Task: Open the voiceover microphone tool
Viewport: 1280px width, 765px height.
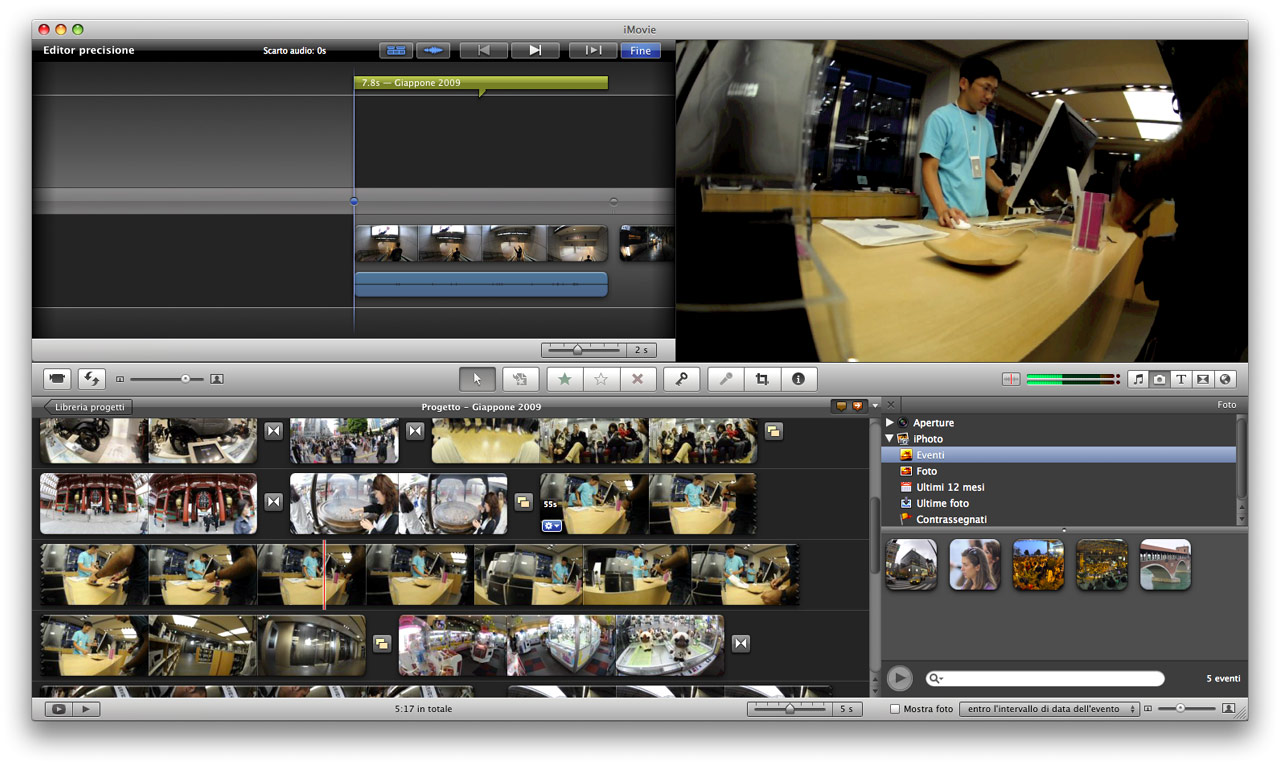Action: 726,379
